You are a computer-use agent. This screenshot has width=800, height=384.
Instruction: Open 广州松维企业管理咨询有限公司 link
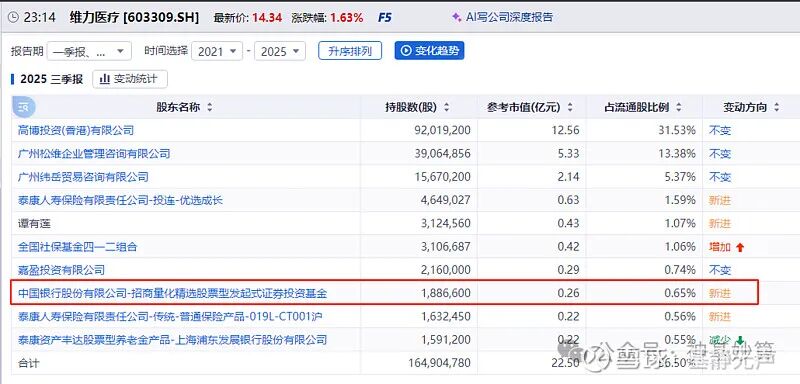coord(94,153)
